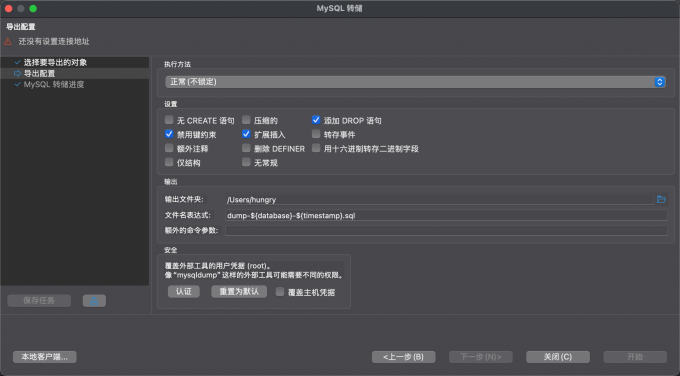Click the 下一步 (N)> button
Screen dimensions: 680x376
pos(481,357)
